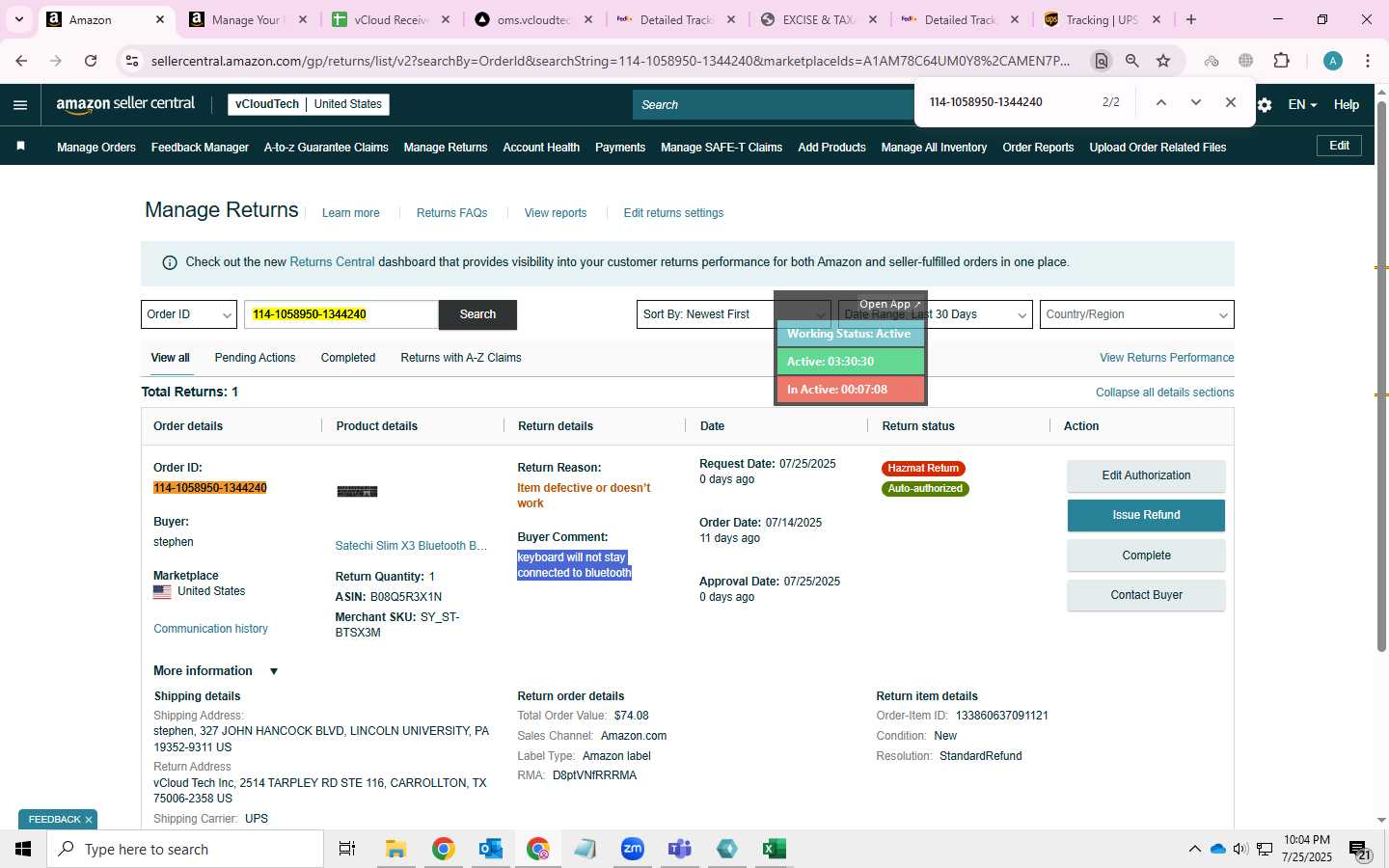Screen dimensions: 1389x868
Task: Go to next find-in-page match
Action: [x=1196, y=102]
